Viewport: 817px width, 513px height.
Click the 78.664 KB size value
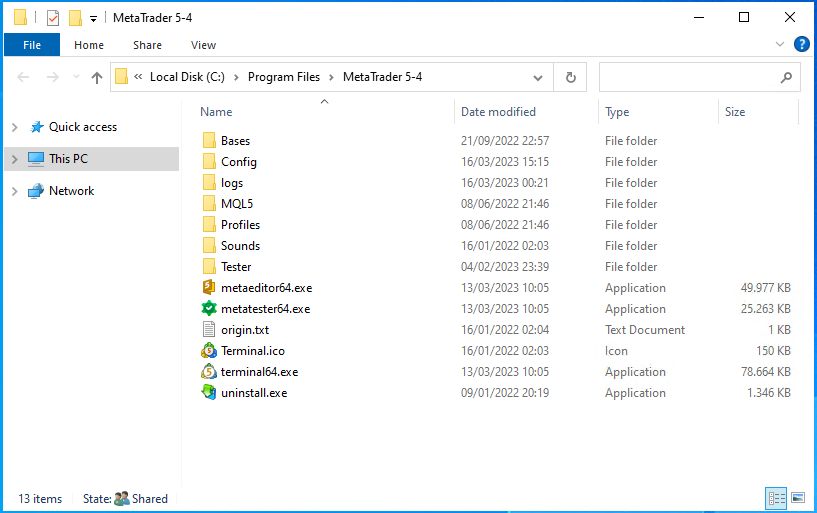click(765, 372)
